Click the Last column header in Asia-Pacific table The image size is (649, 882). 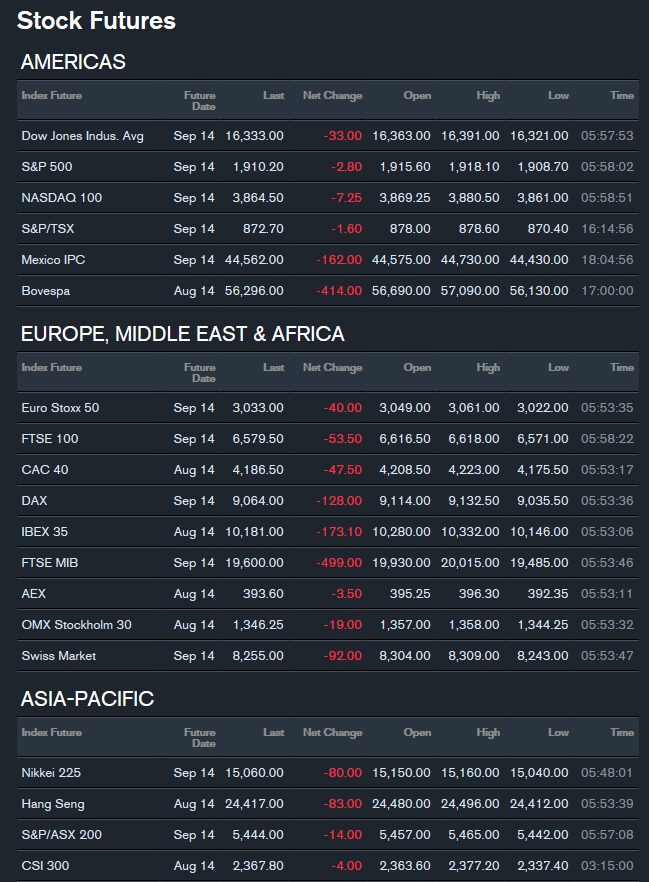[273, 732]
